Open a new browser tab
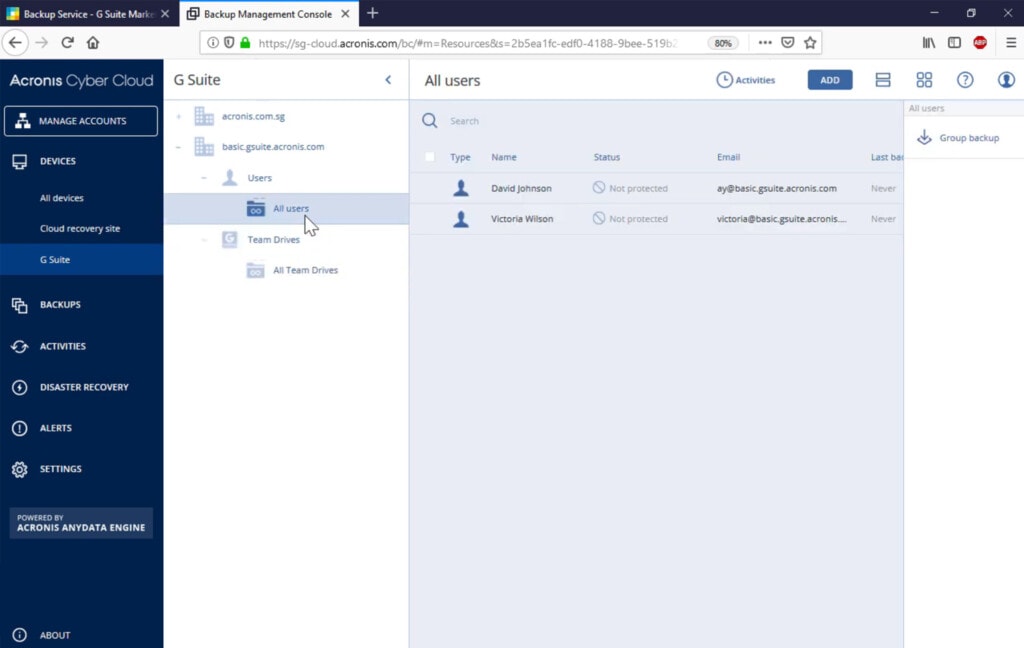 pyautogui.click(x=372, y=13)
